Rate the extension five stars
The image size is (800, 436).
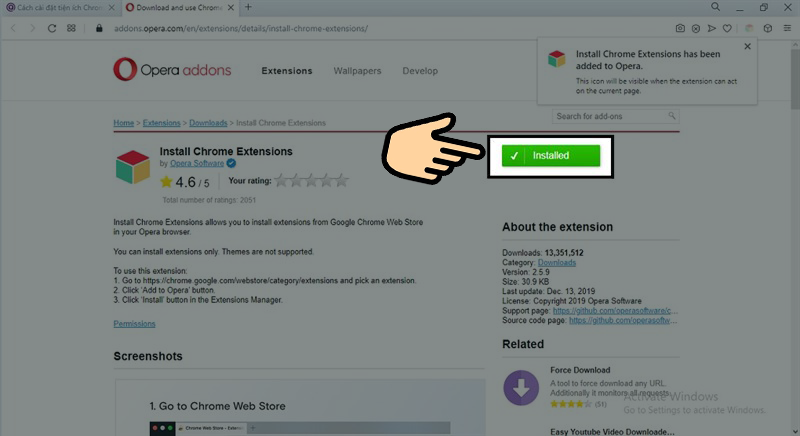[342, 181]
